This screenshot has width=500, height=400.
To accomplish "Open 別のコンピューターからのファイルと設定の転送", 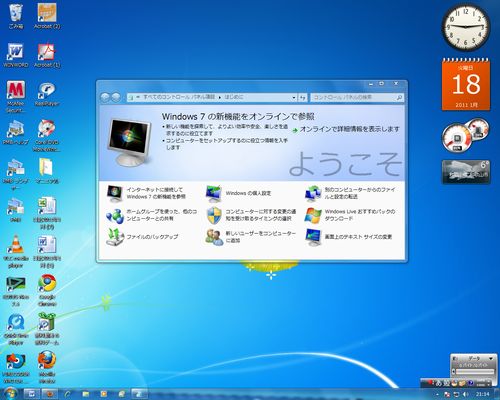I will pos(350,193).
